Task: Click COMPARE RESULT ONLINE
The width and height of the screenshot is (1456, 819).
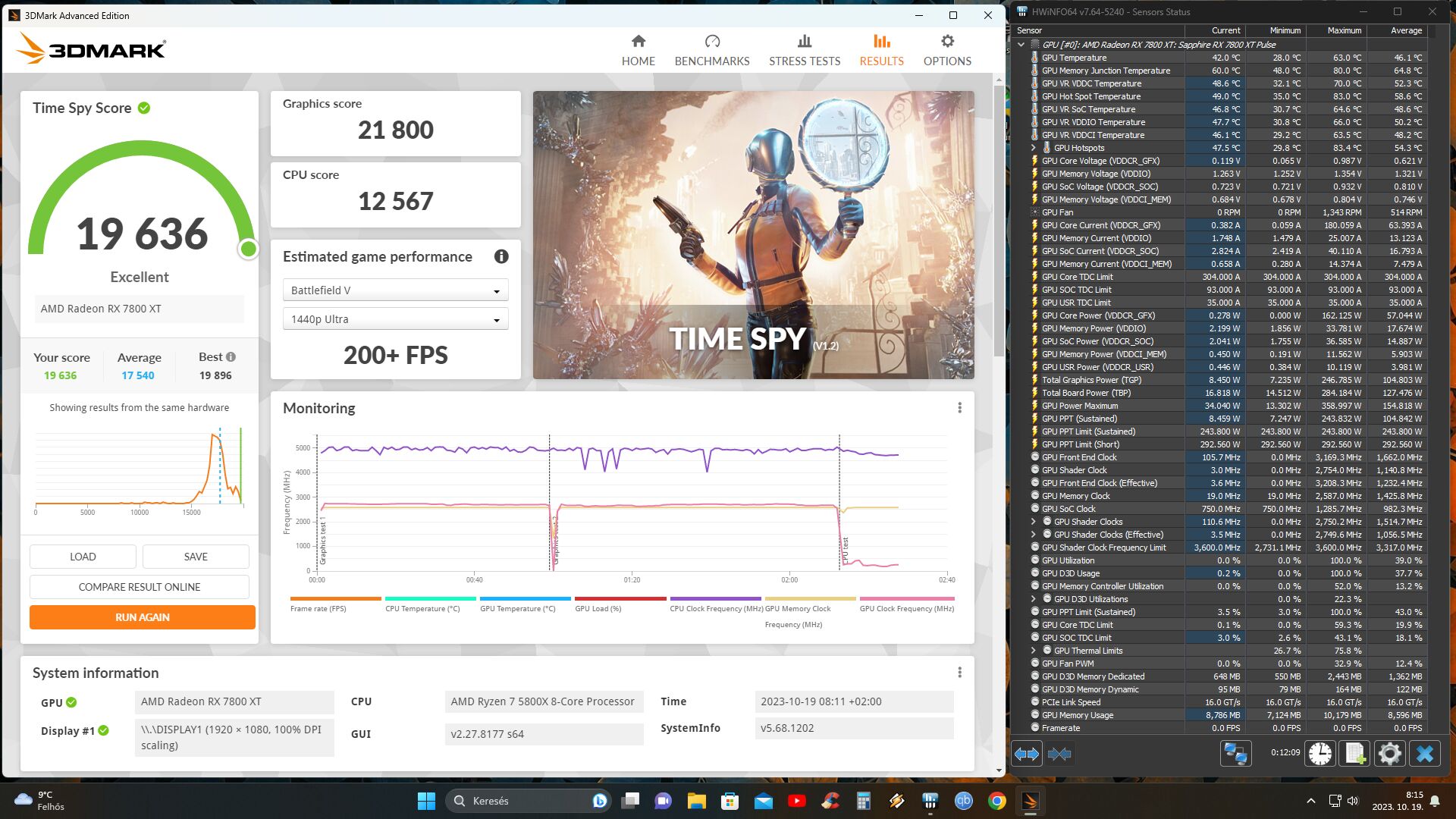Action: pos(140,587)
